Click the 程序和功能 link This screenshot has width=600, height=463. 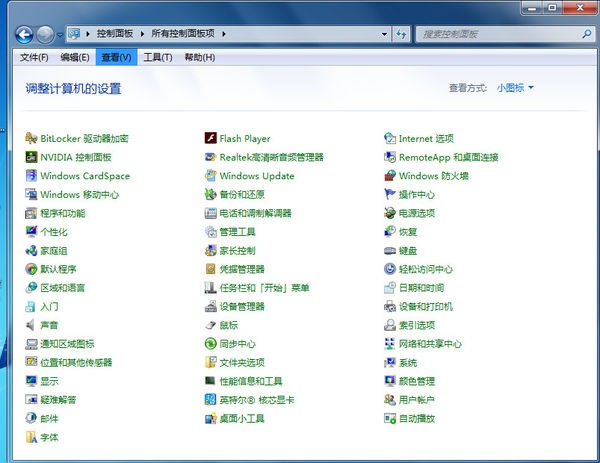click(x=62, y=213)
